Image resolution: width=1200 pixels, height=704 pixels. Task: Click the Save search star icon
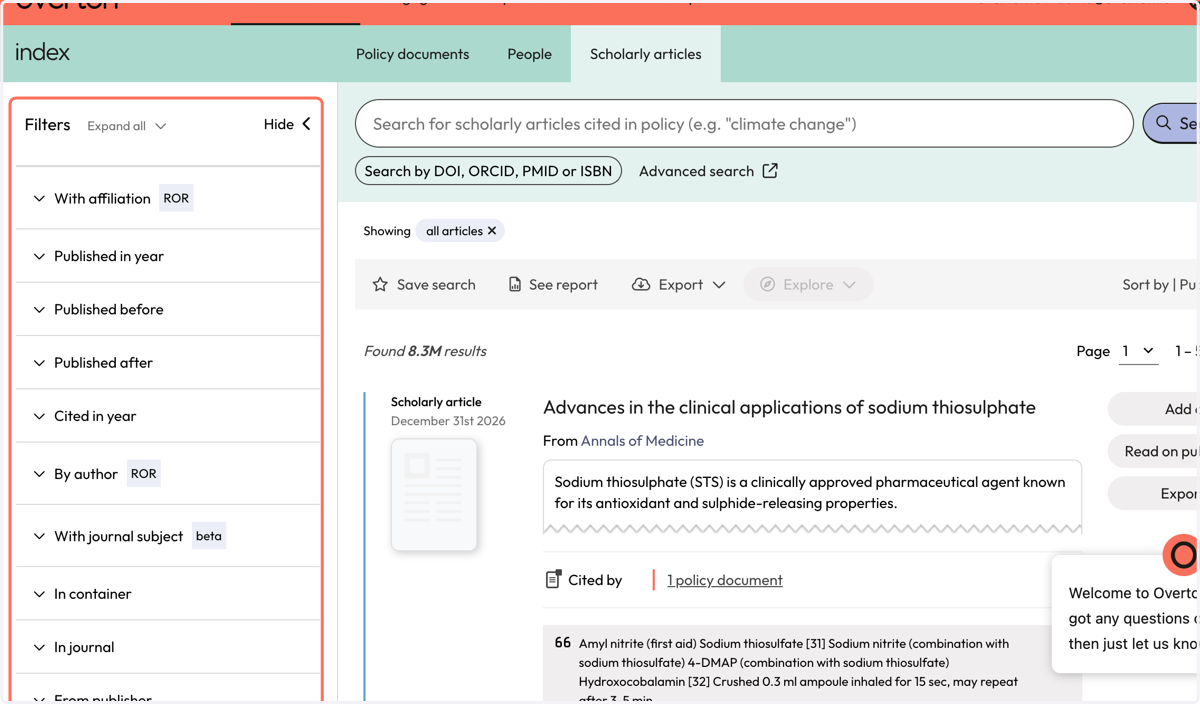pos(380,285)
